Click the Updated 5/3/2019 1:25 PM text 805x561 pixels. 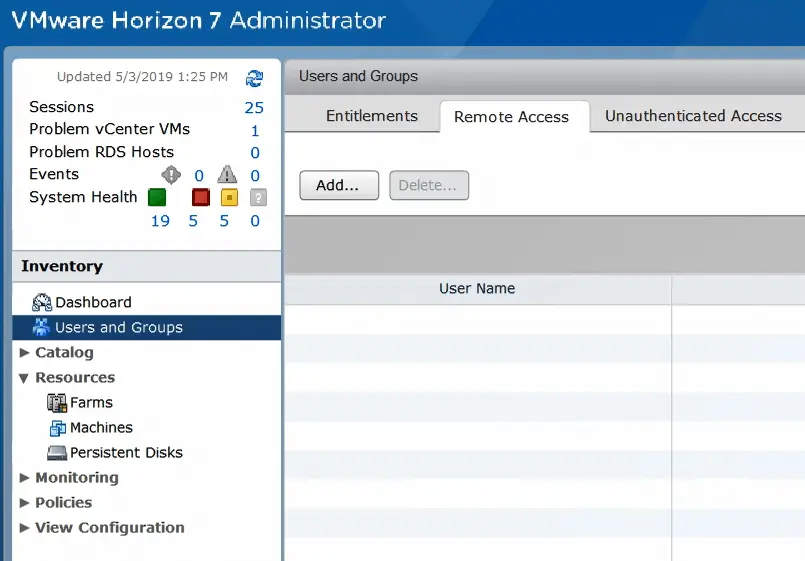(x=142, y=77)
